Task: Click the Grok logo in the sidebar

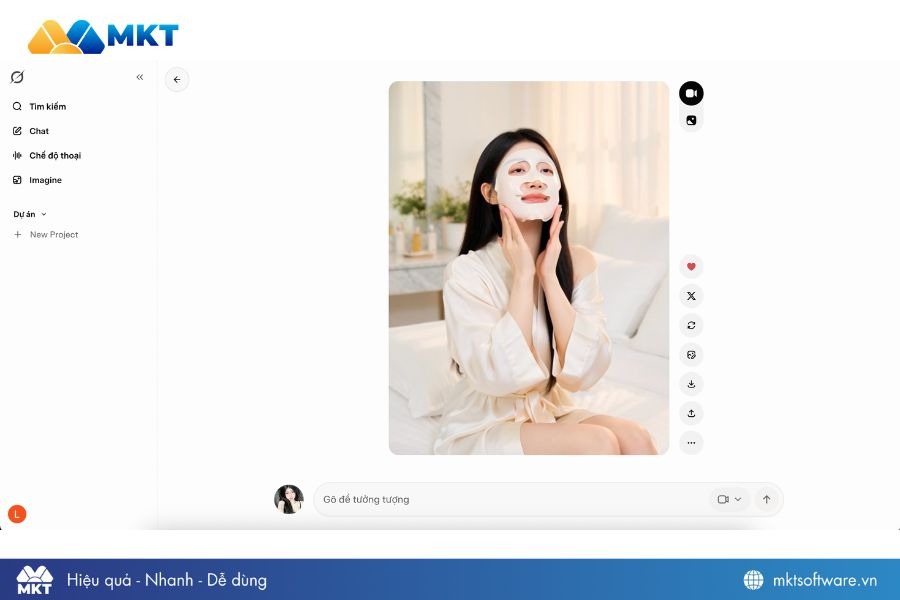Action: tap(17, 77)
